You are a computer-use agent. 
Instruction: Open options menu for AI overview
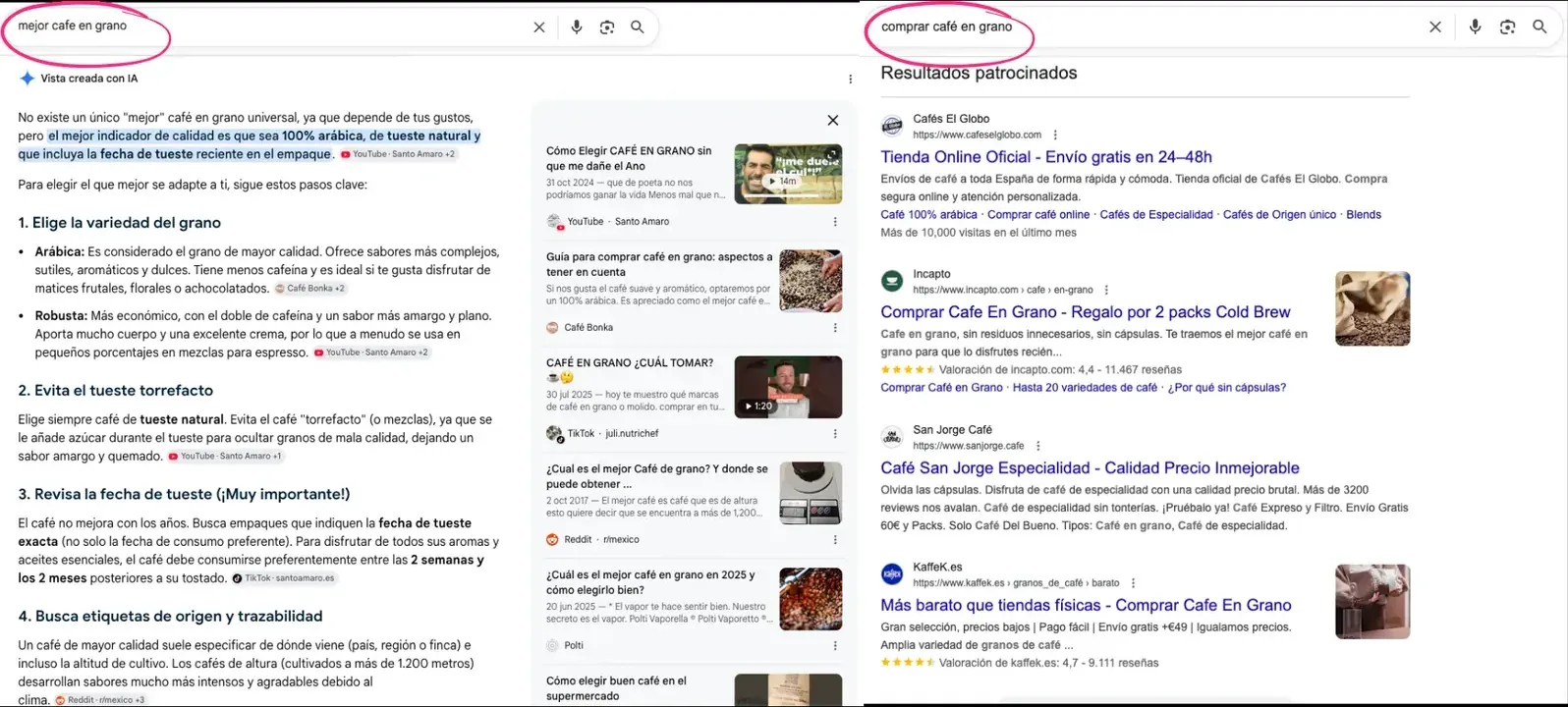point(850,79)
